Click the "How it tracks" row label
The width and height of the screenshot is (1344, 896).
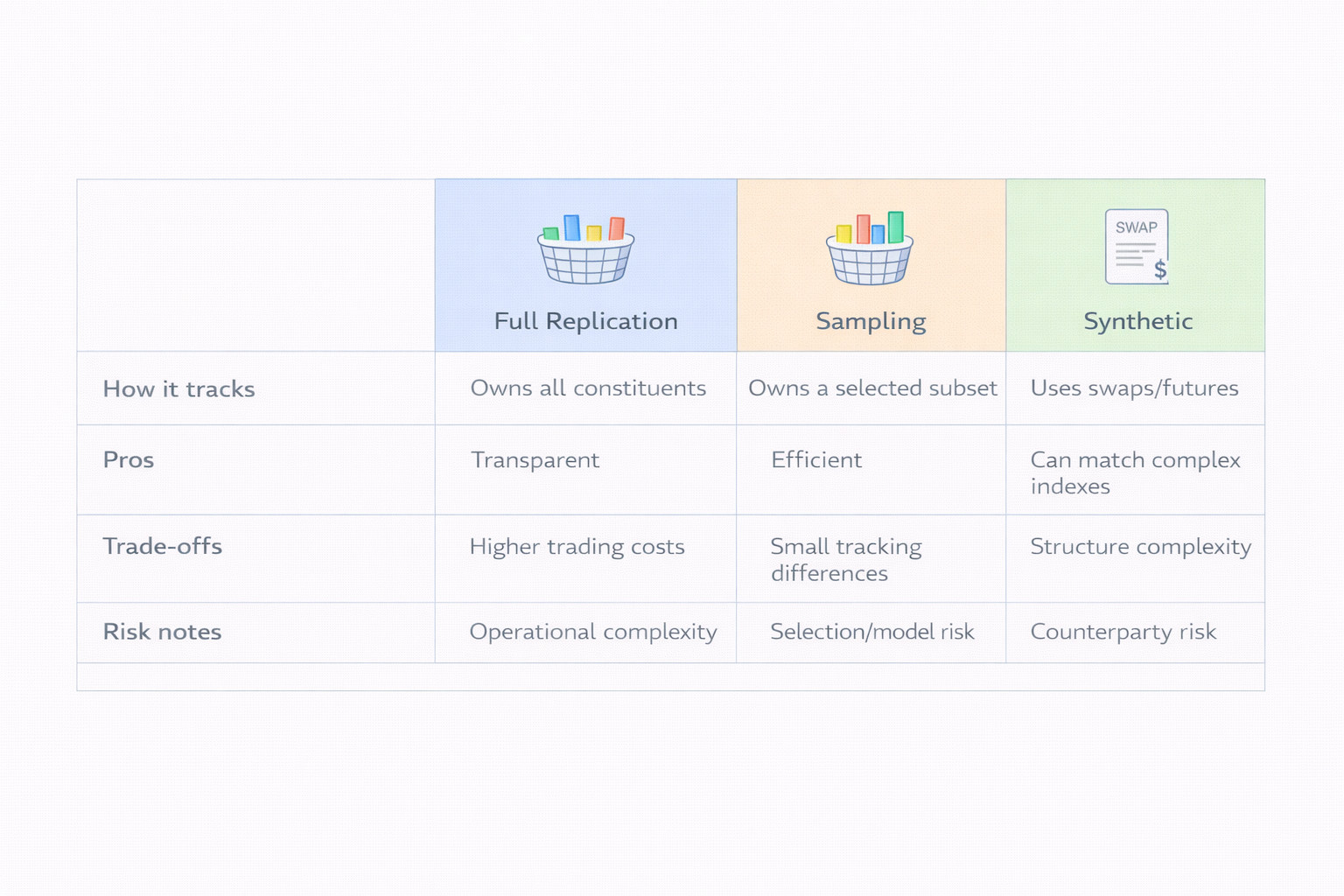coord(178,388)
